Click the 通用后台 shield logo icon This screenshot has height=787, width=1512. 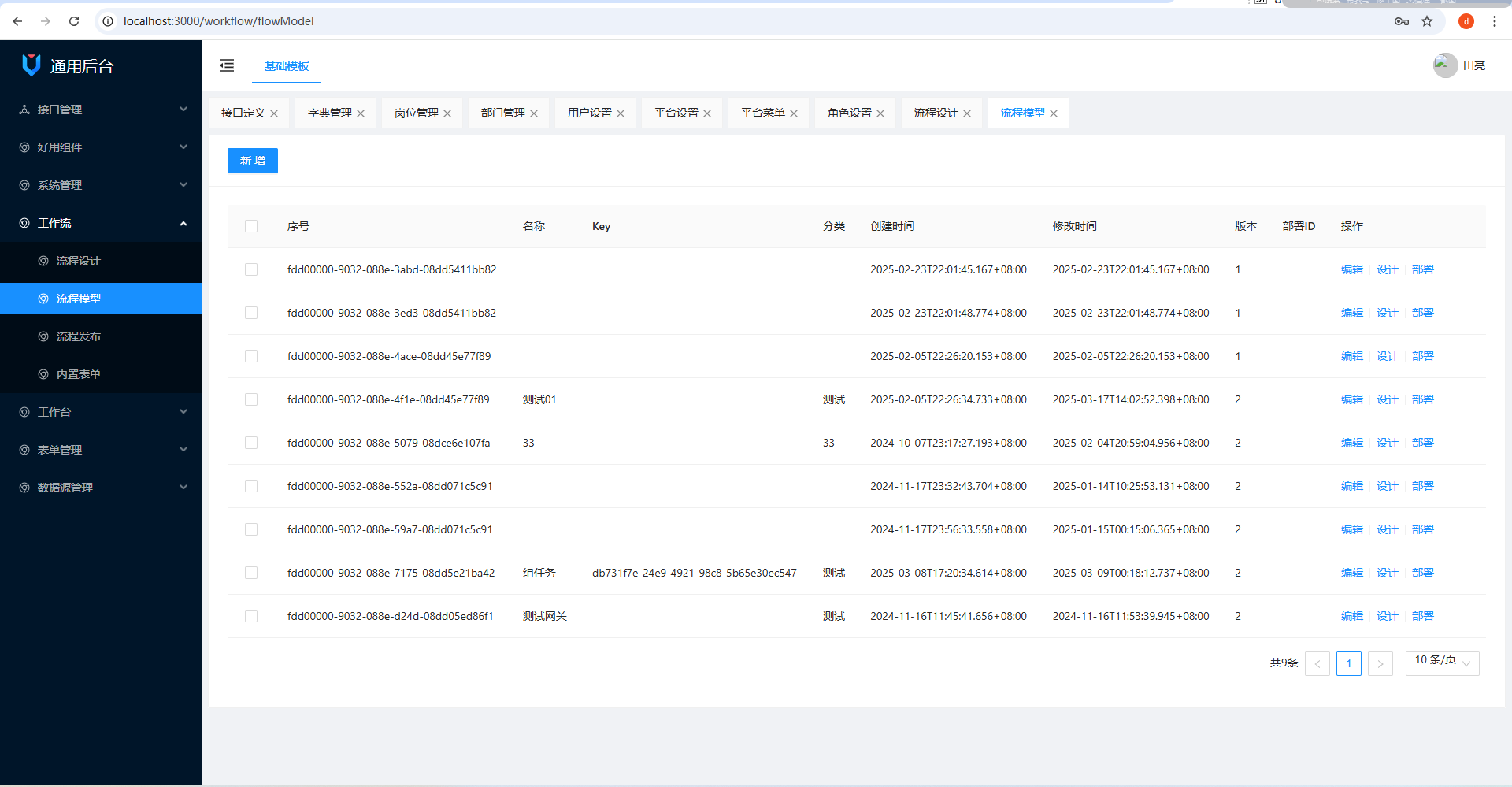(x=30, y=65)
